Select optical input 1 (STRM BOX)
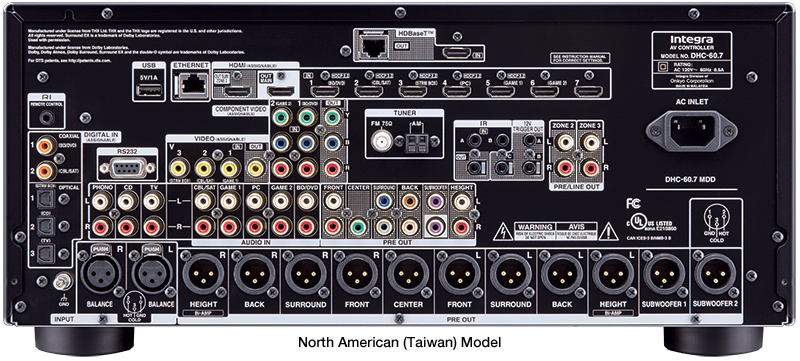 (45, 198)
